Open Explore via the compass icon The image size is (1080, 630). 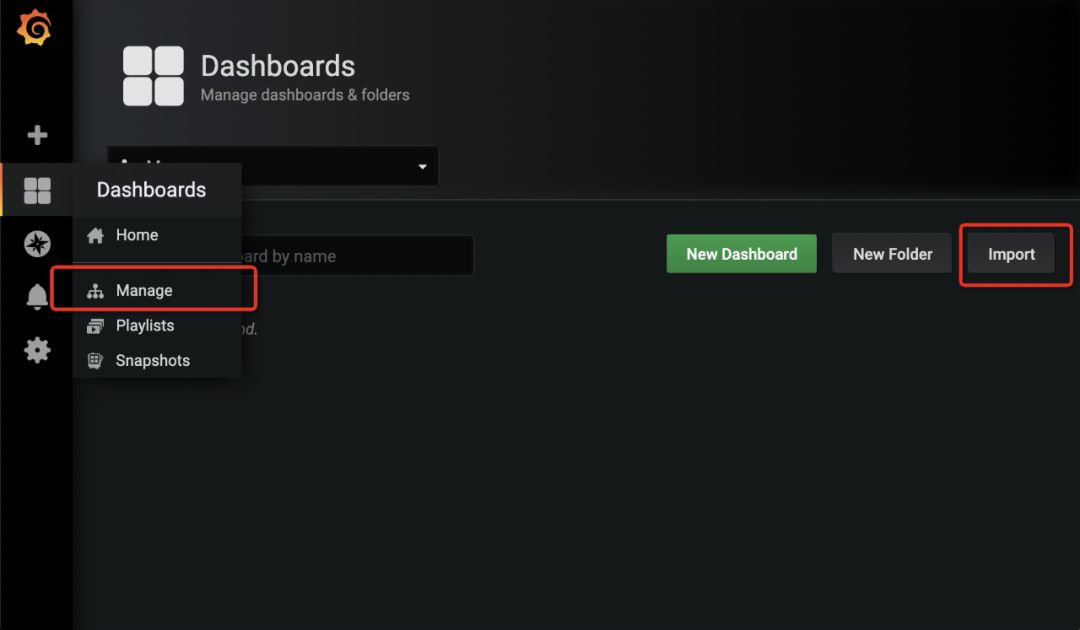[37, 244]
